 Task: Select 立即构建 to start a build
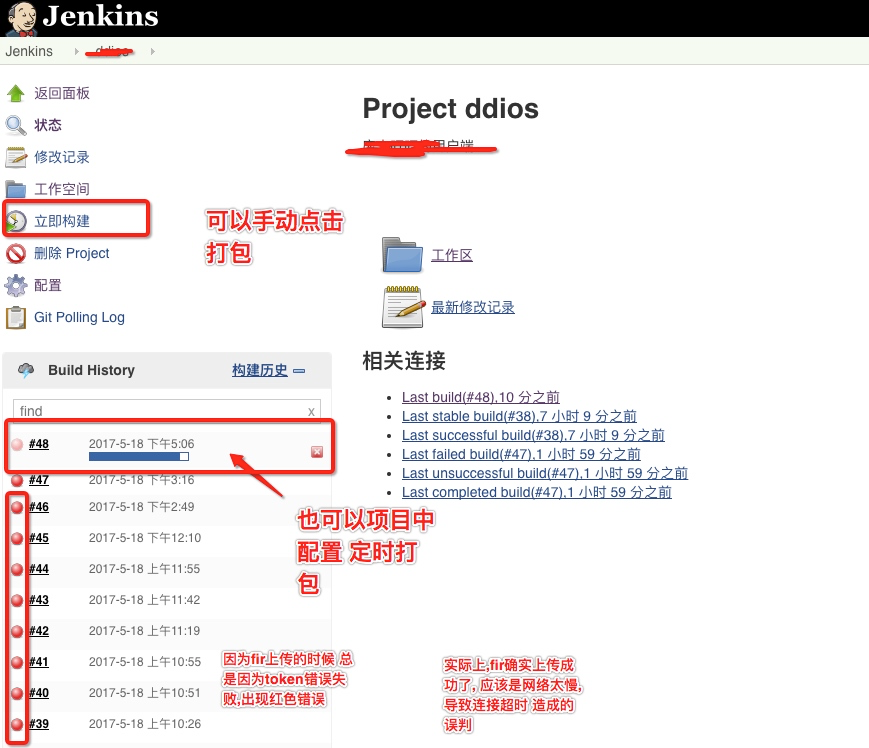click(x=62, y=221)
